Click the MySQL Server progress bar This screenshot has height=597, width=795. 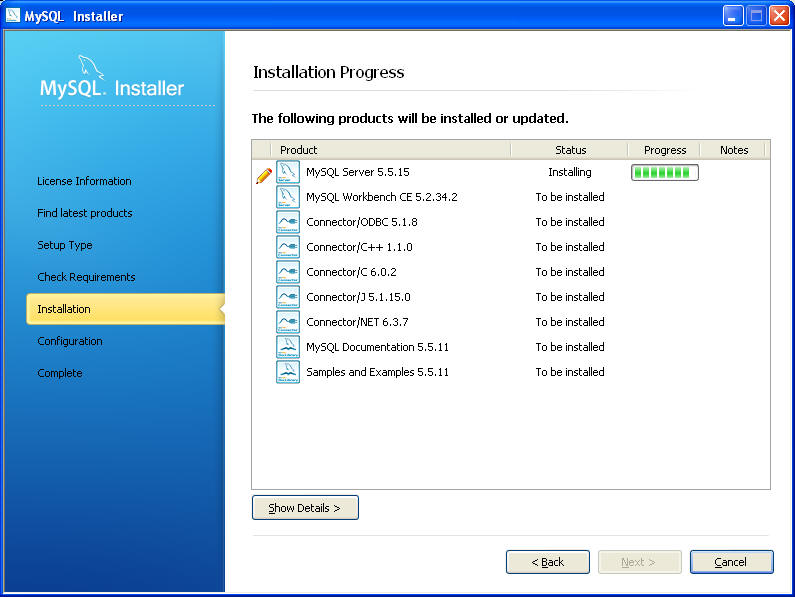(x=664, y=172)
